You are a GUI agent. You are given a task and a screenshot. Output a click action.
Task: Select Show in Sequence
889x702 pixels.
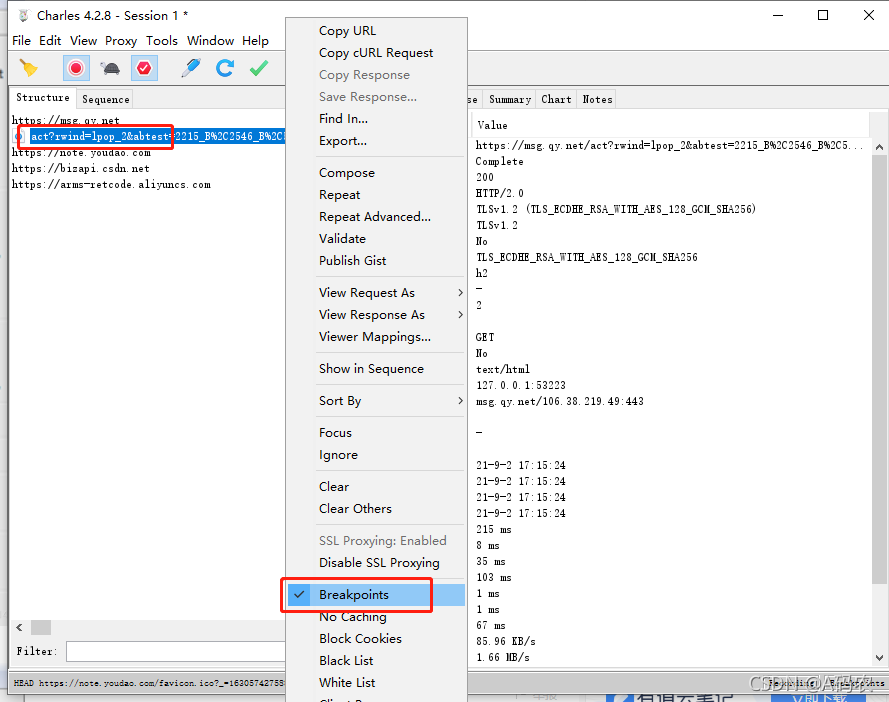tap(376, 369)
